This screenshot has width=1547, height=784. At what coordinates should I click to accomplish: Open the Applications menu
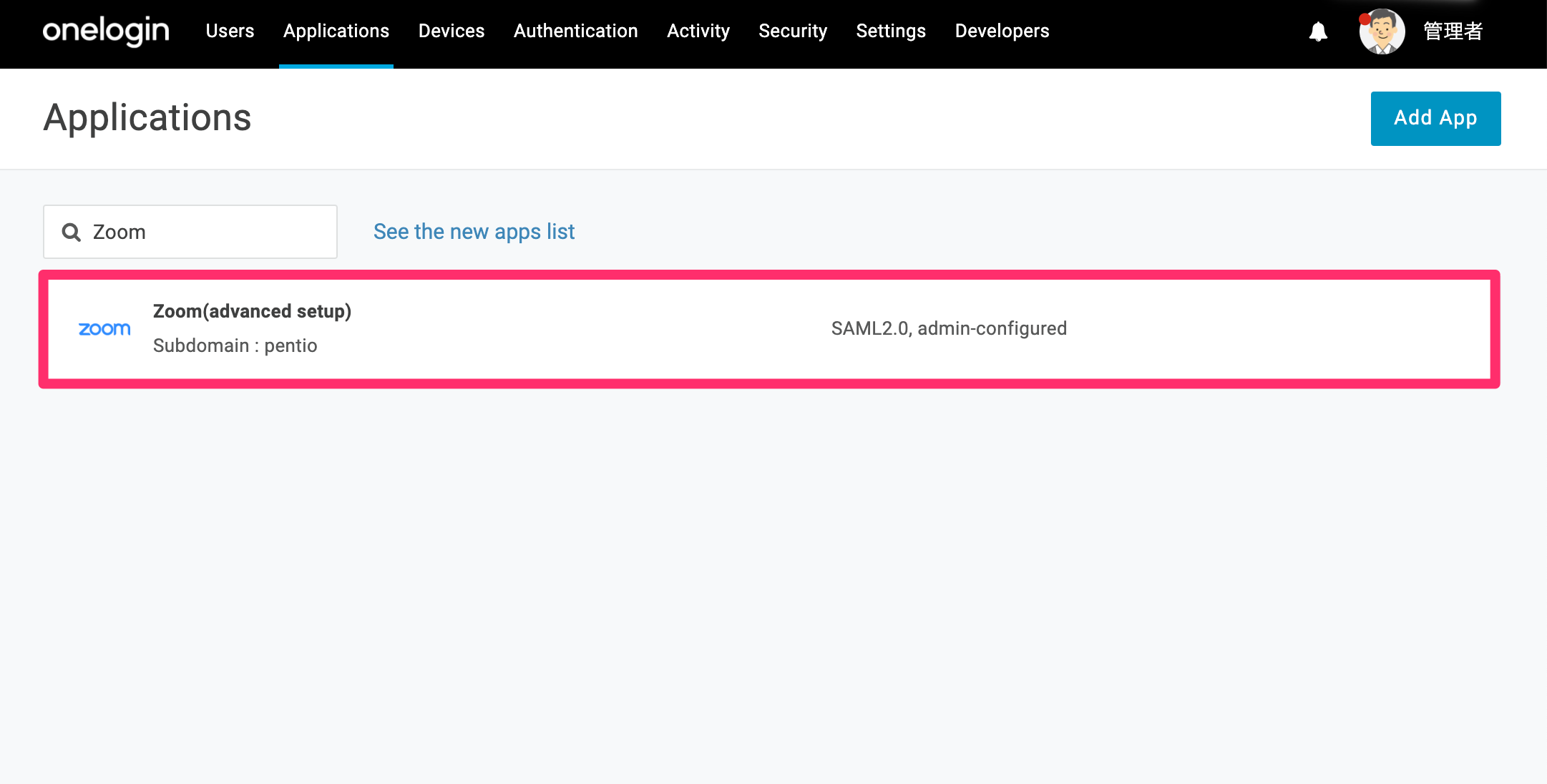coord(336,31)
